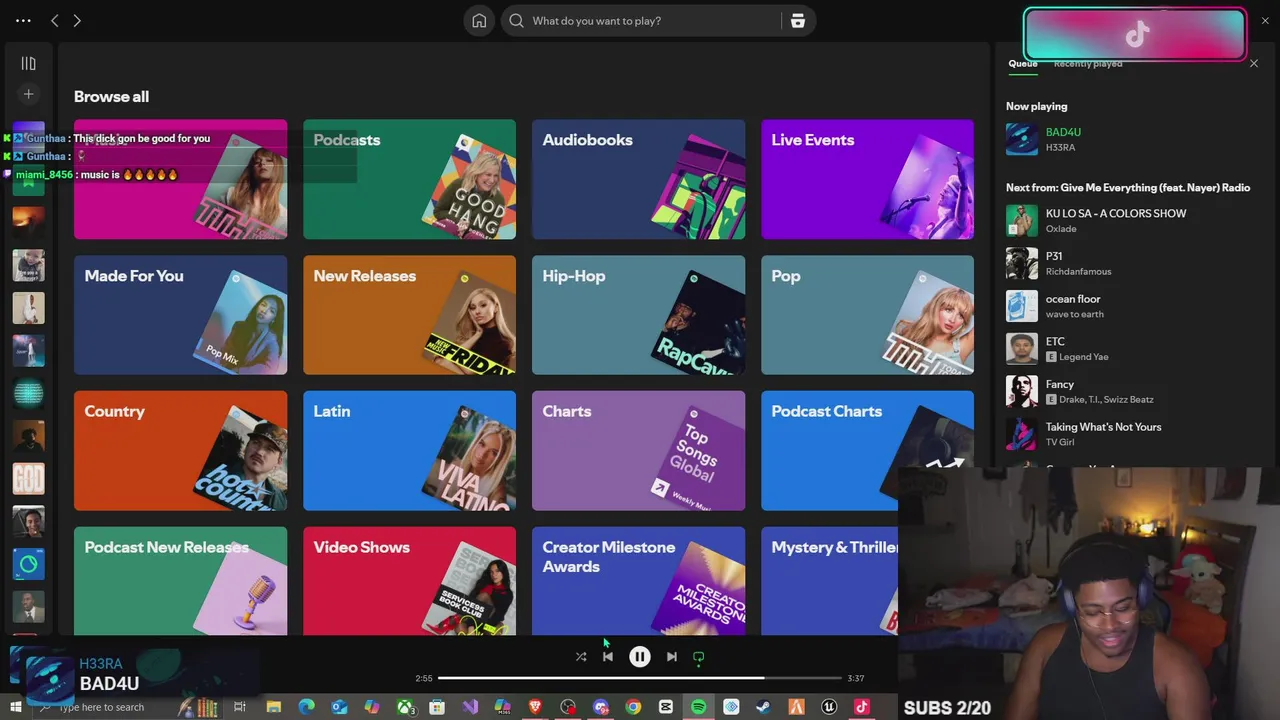1280x720 pixels.
Task: Seek on the song progress bar
Action: [640, 678]
